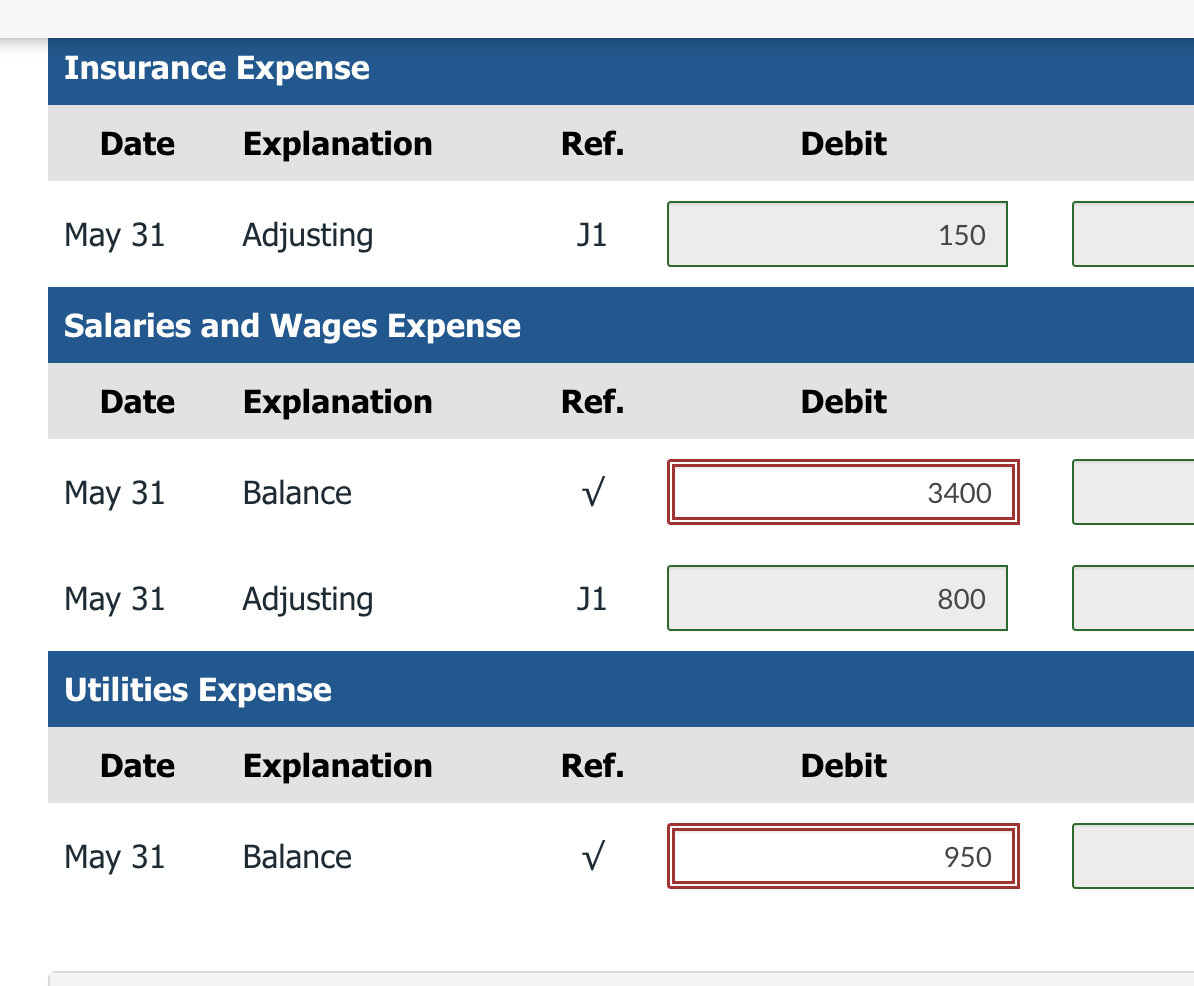
Task: Select the Salaries and Wages Expense header
Action: coord(292,325)
